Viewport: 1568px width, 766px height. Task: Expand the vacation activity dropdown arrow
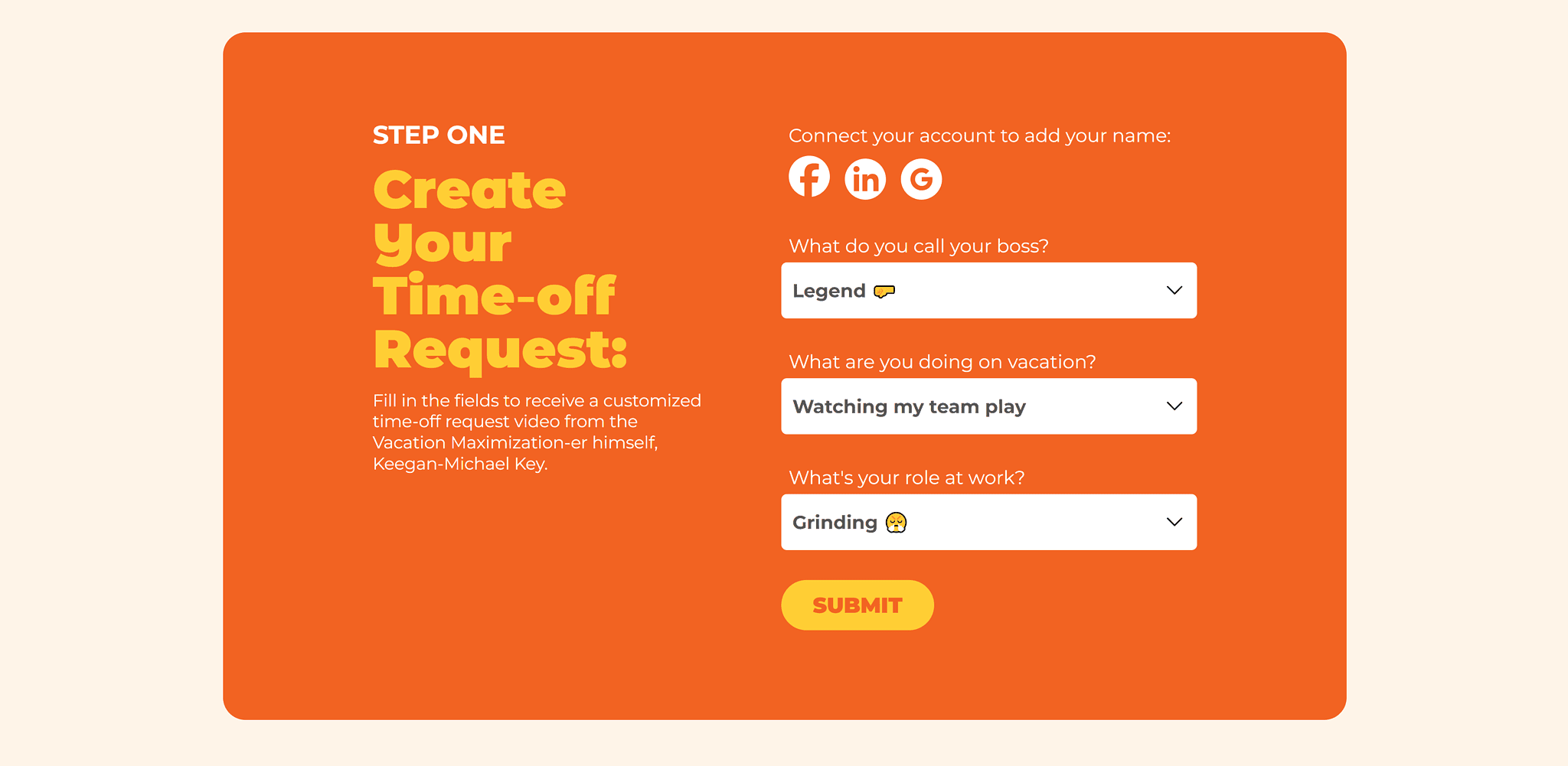point(1174,406)
